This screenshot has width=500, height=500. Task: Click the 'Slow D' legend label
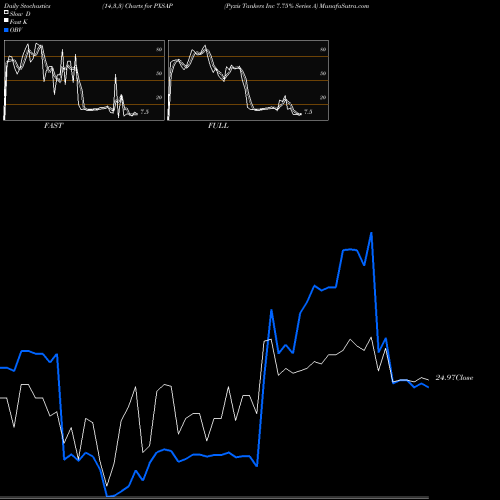(20, 14)
